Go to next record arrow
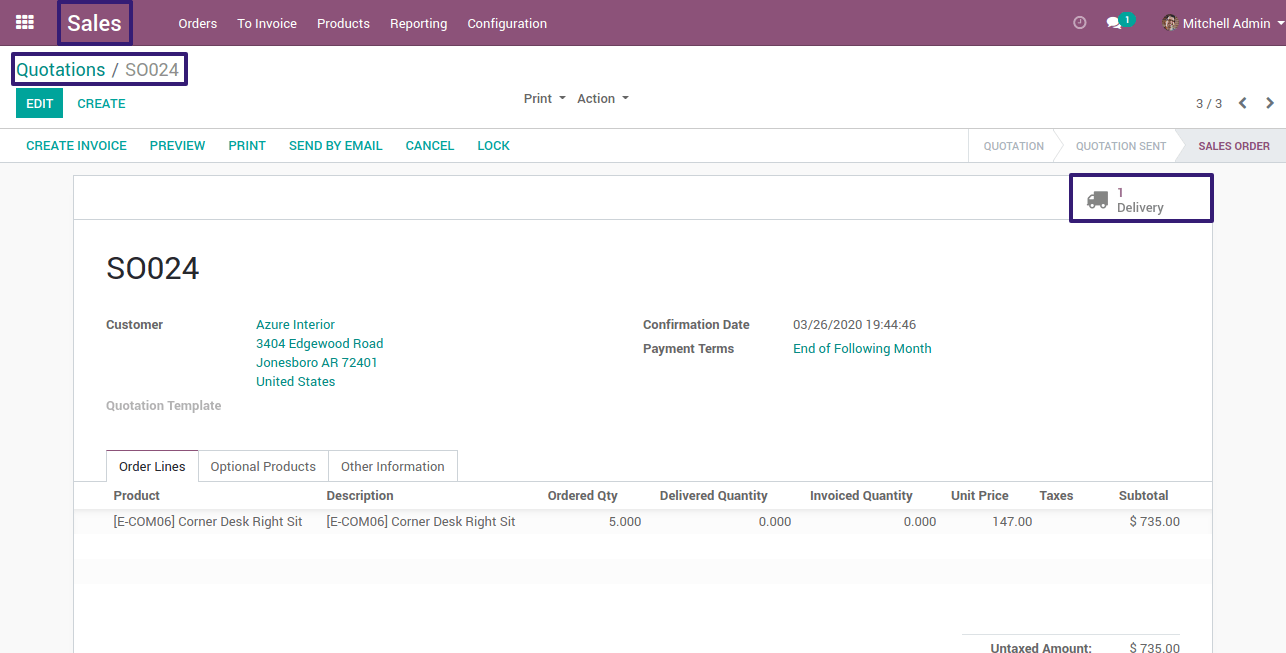 (1270, 103)
